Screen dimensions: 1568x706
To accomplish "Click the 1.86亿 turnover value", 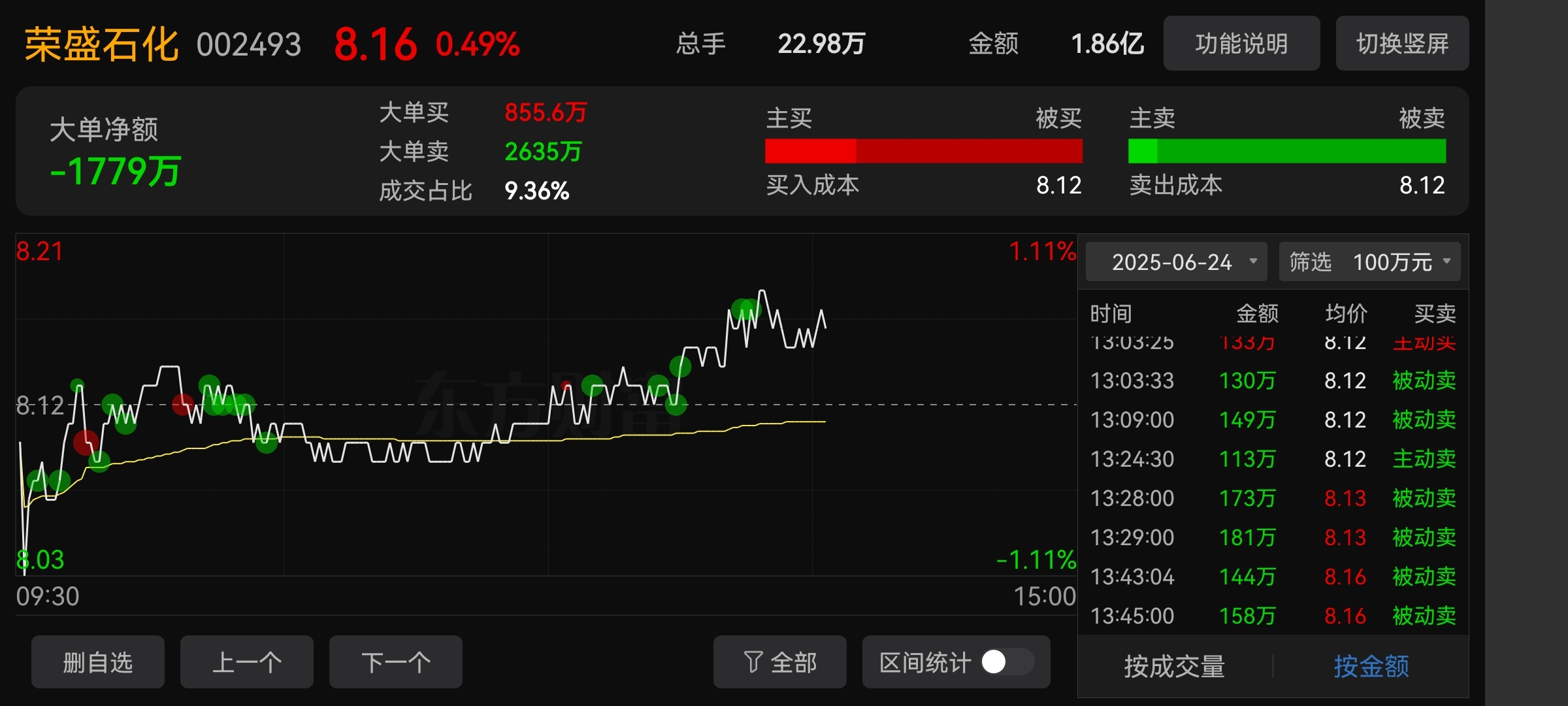I will [1107, 44].
